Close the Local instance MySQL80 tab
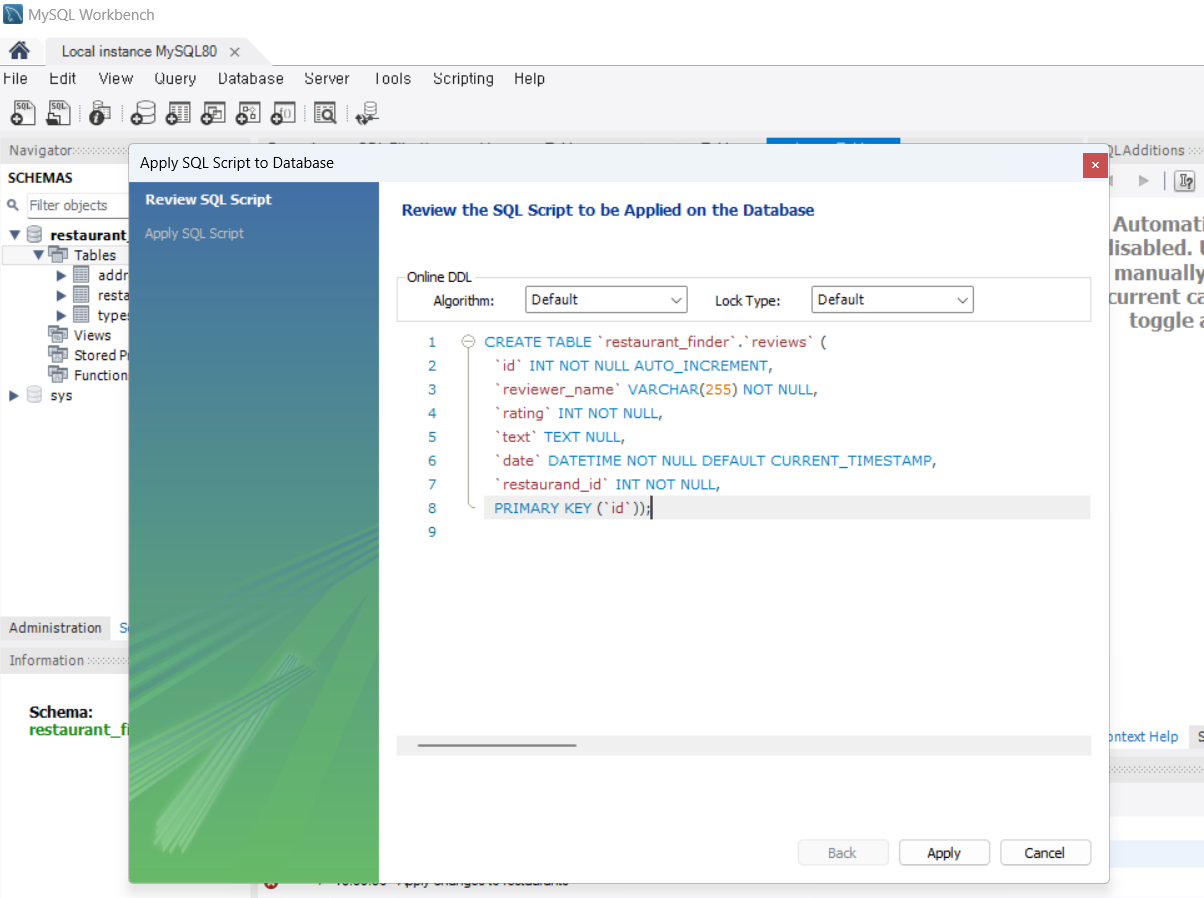1204x898 pixels. [235, 52]
